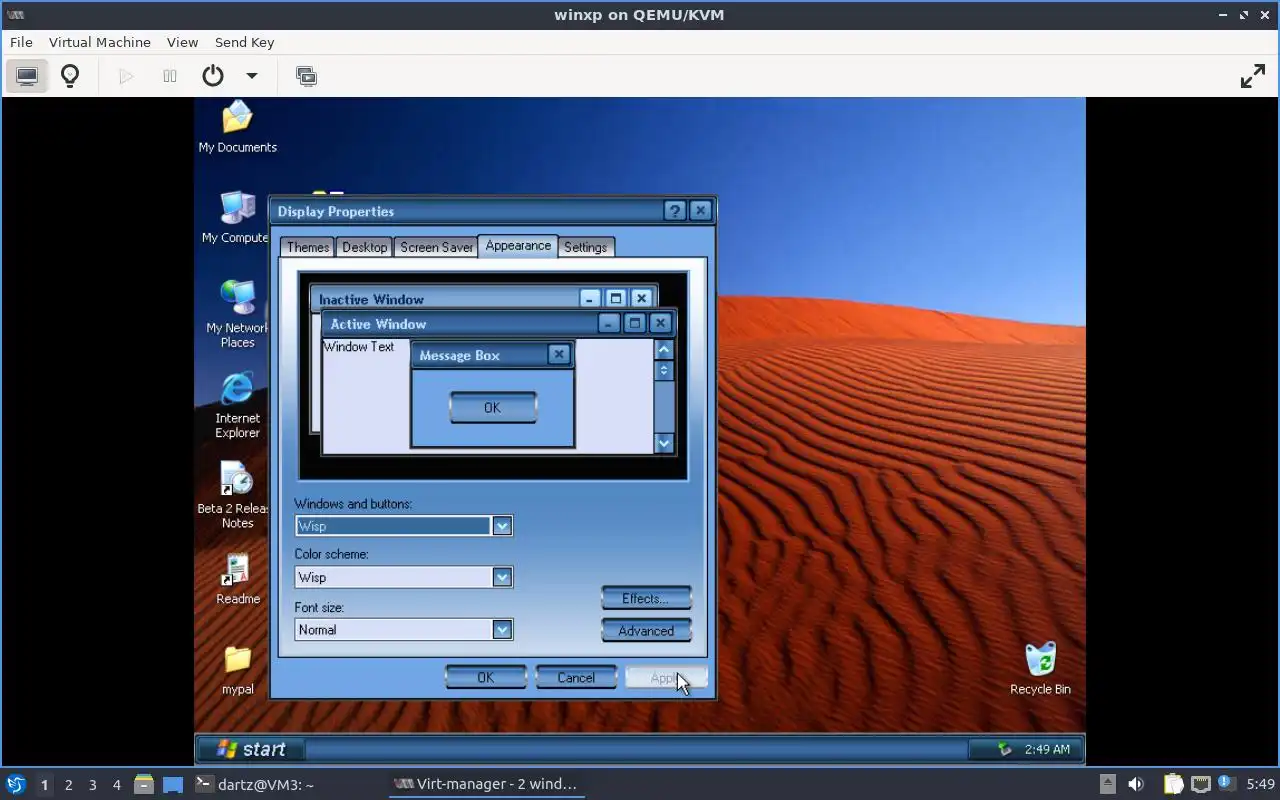Click the Window Text preview label
This screenshot has height=800, width=1280.
[359, 347]
